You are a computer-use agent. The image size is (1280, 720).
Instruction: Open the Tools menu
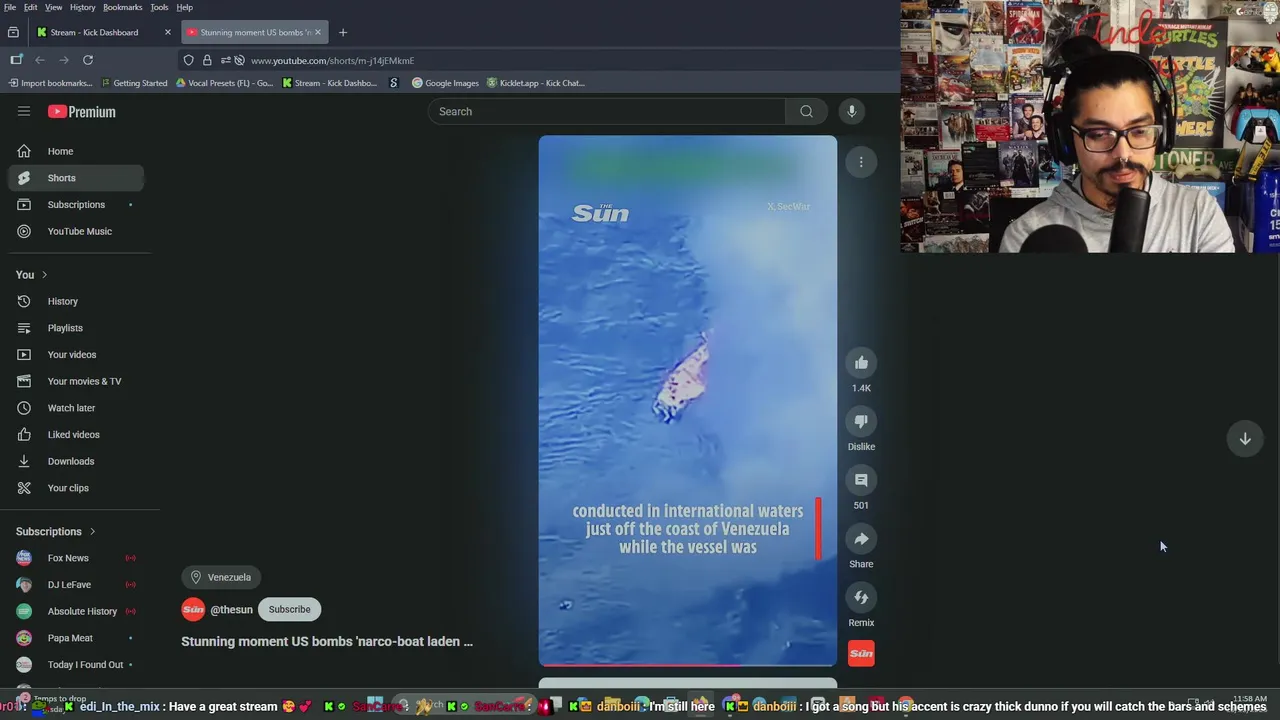(x=159, y=7)
